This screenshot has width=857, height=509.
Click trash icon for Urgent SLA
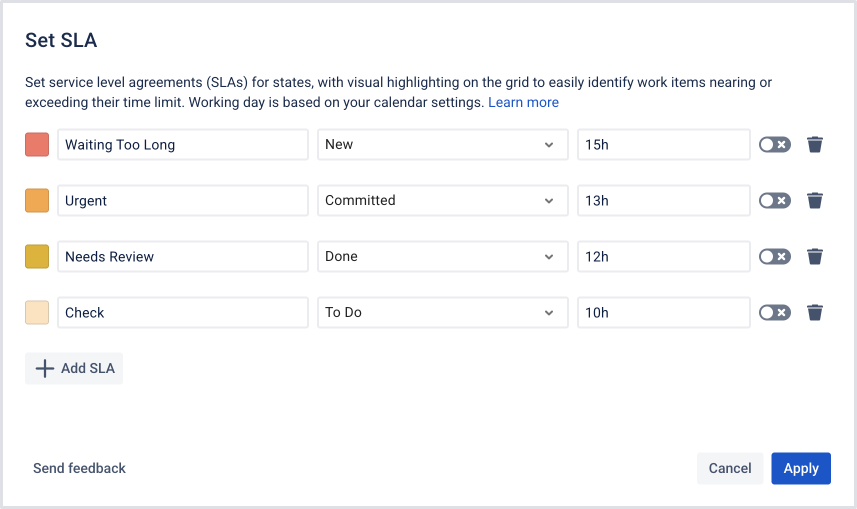(815, 201)
